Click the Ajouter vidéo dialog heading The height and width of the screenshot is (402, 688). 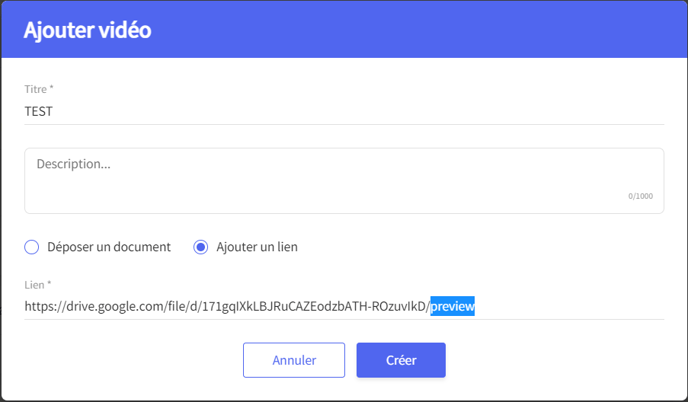pos(87,30)
